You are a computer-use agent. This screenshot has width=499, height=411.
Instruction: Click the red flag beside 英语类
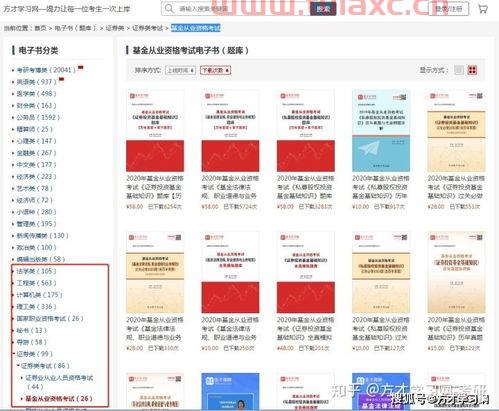61,79
